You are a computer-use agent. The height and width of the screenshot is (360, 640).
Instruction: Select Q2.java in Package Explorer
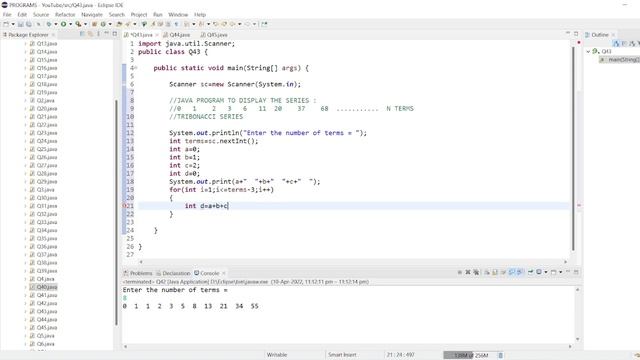(42, 100)
